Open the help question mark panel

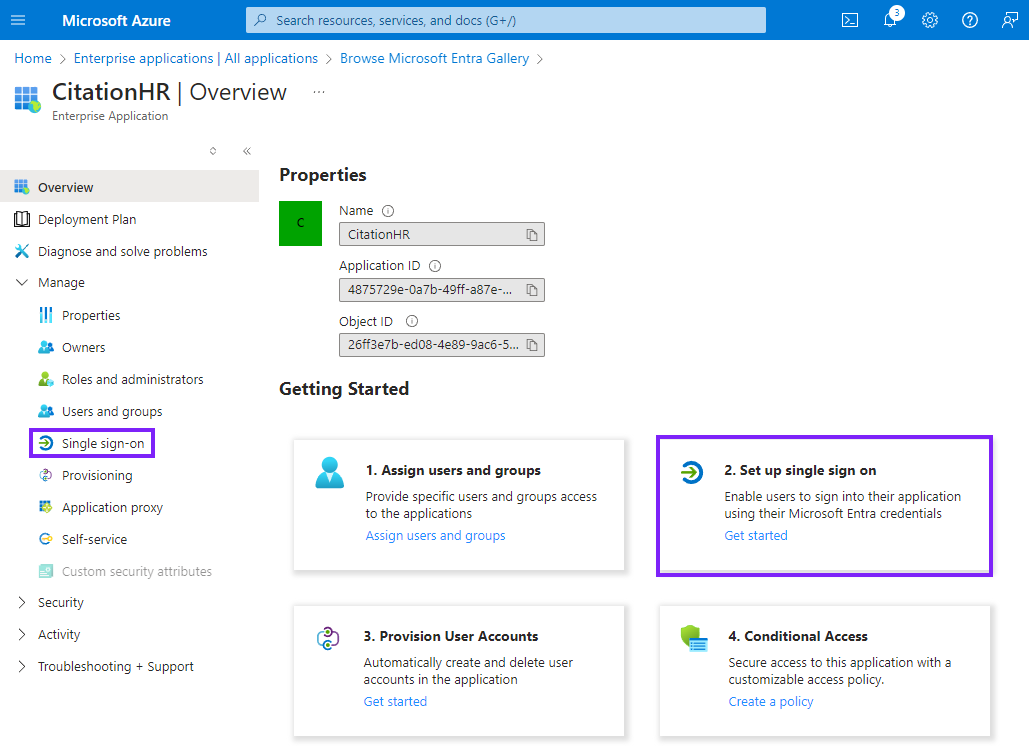click(968, 20)
